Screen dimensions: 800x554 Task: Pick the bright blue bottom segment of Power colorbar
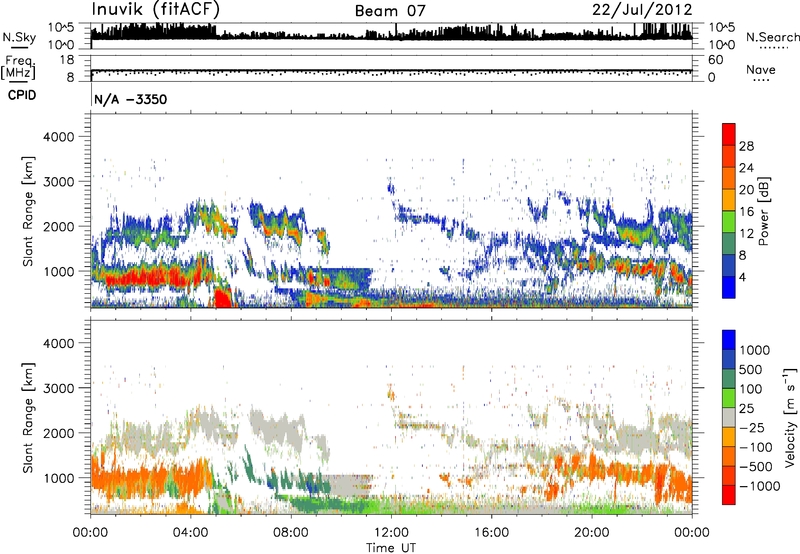pyautogui.click(x=729, y=287)
